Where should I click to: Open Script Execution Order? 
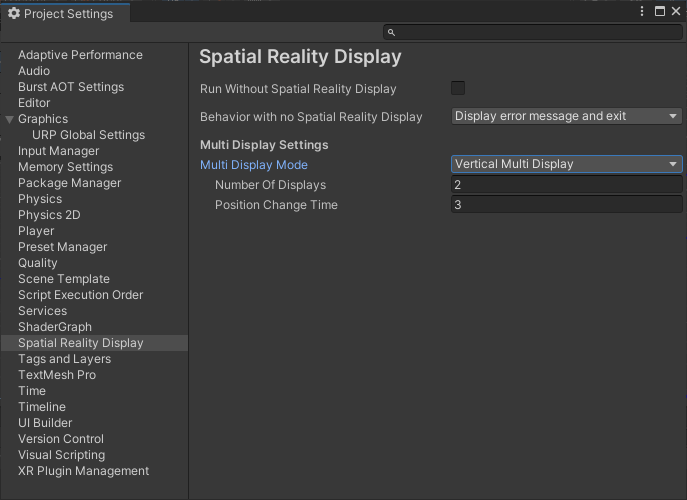point(81,294)
